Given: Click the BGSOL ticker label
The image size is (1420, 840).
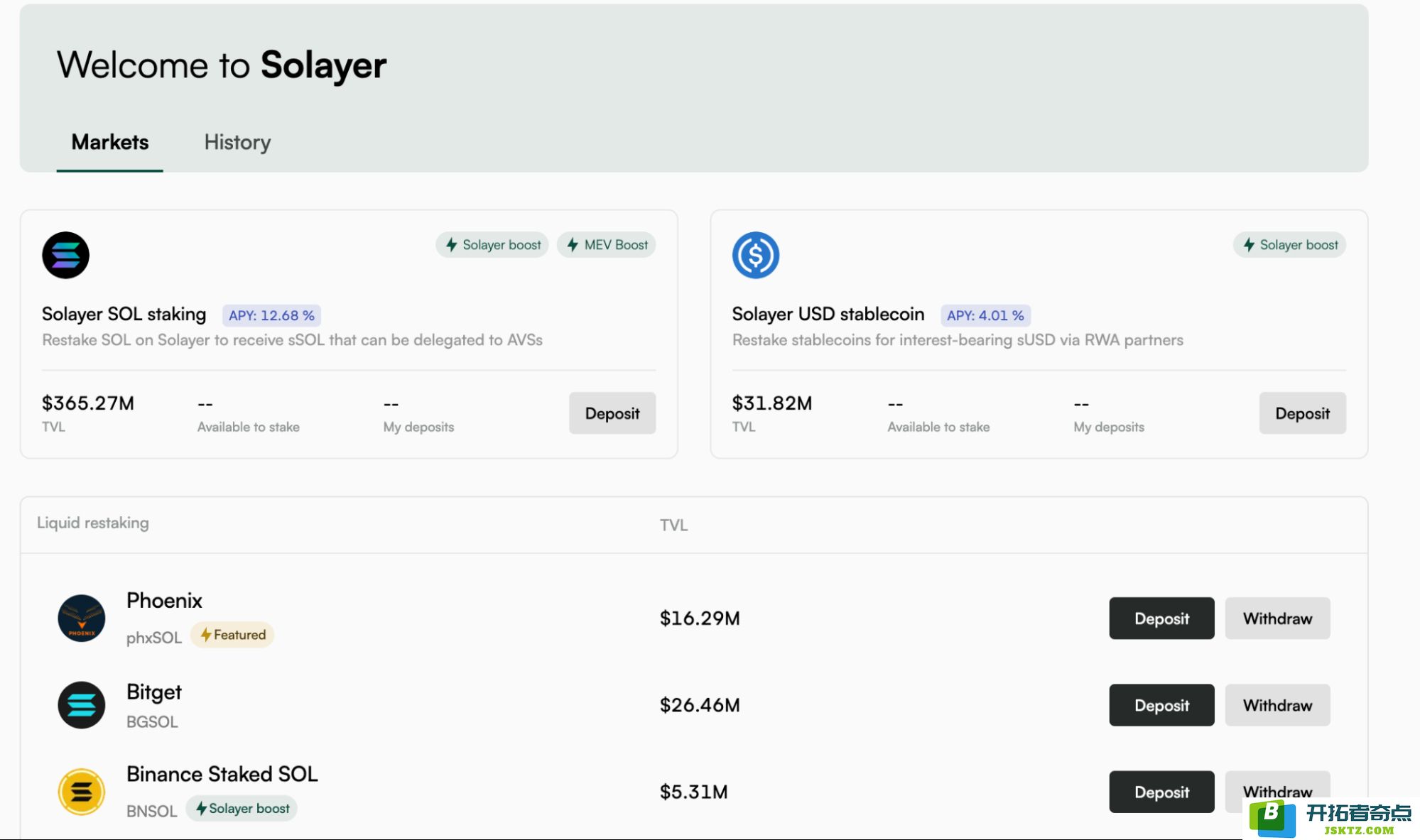Looking at the screenshot, I should 152,722.
